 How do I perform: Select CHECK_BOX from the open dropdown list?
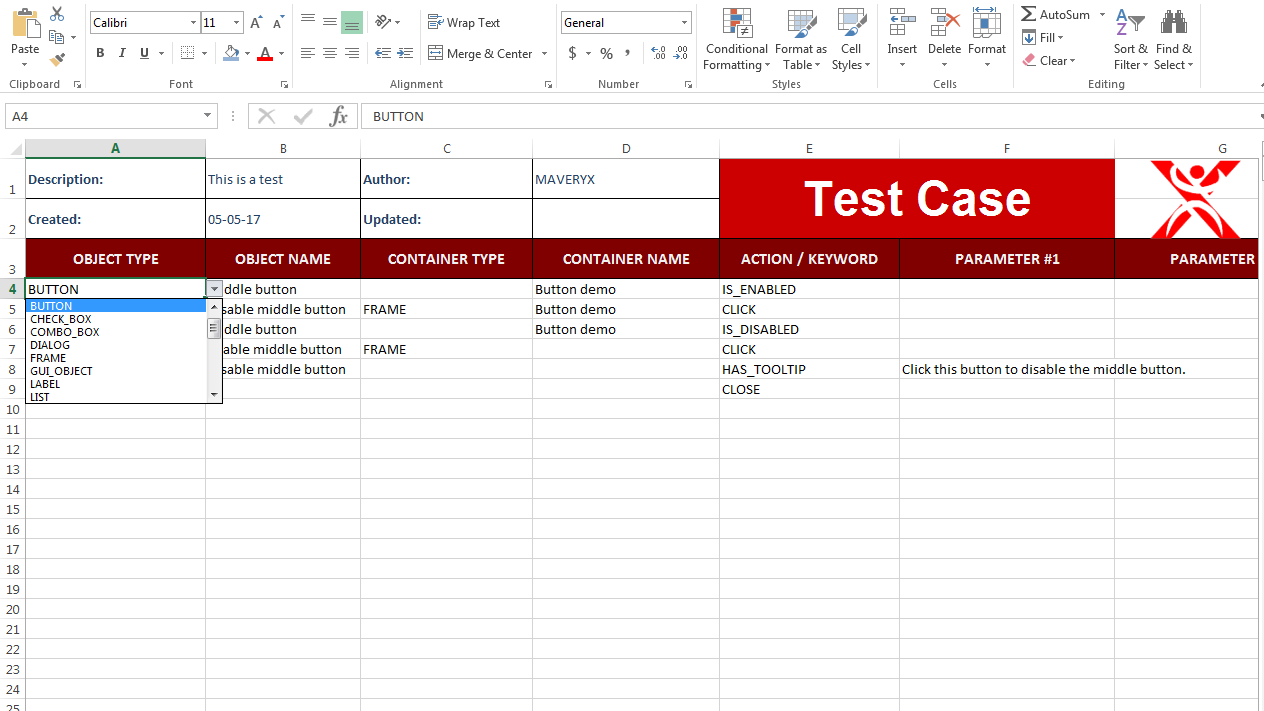60,318
